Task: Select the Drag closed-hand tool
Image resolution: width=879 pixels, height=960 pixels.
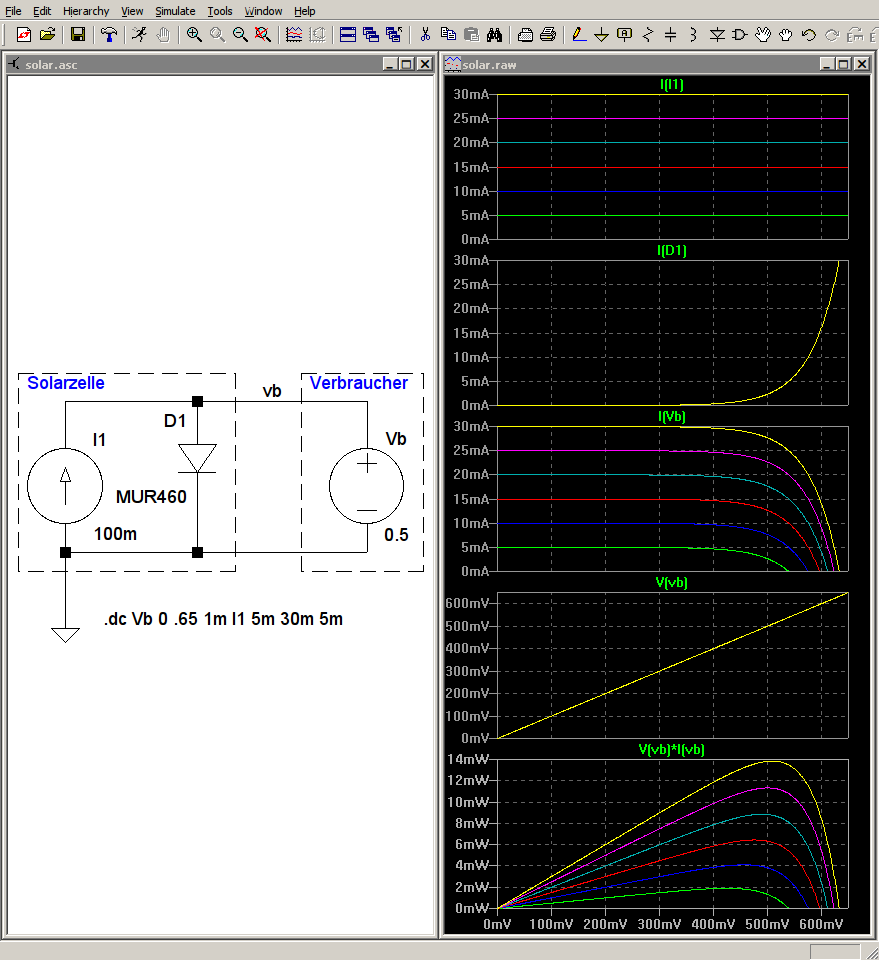Action: click(786, 34)
